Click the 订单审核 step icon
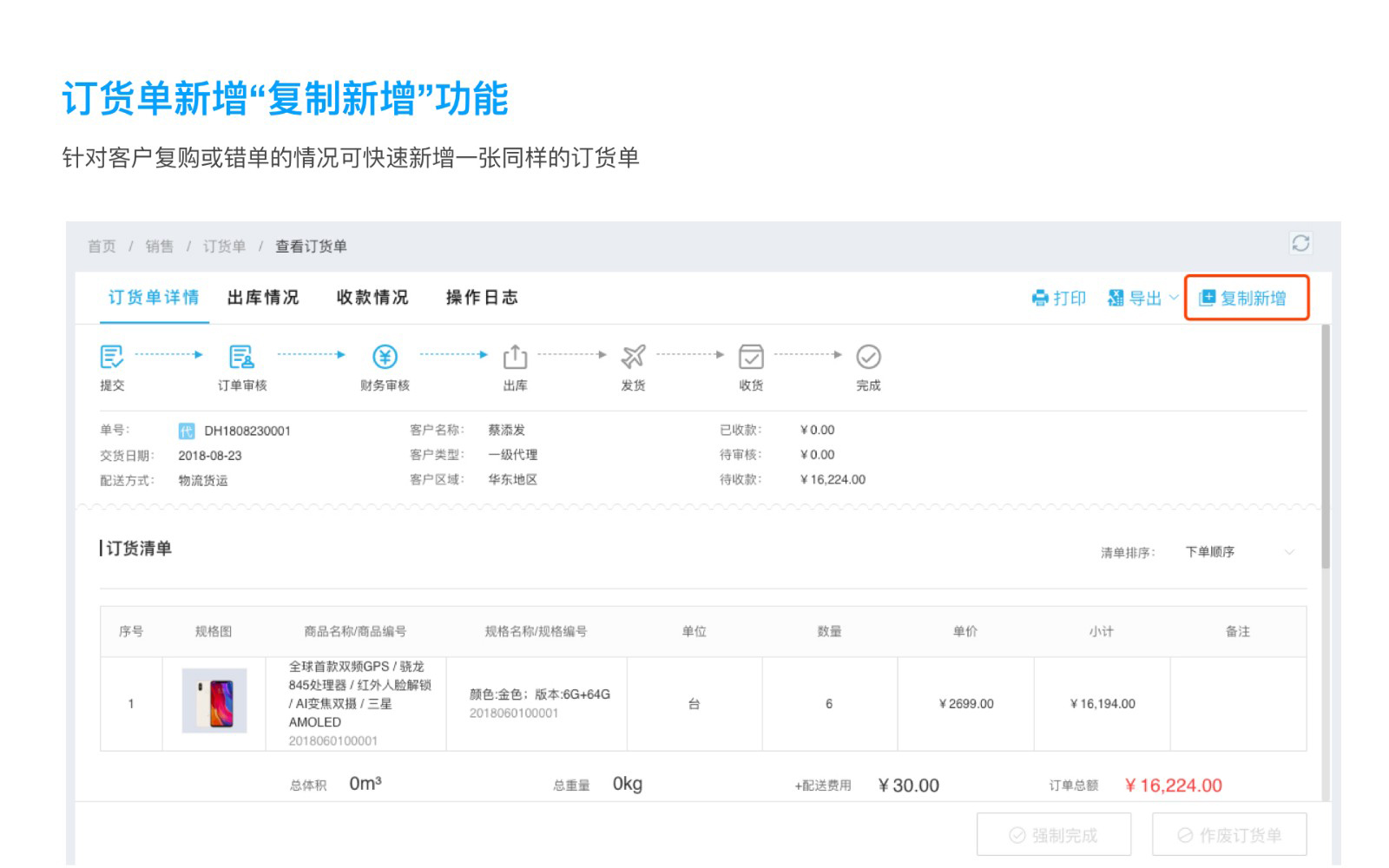Viewport: 1389px width, 868px height. click(x=241, y=357)
